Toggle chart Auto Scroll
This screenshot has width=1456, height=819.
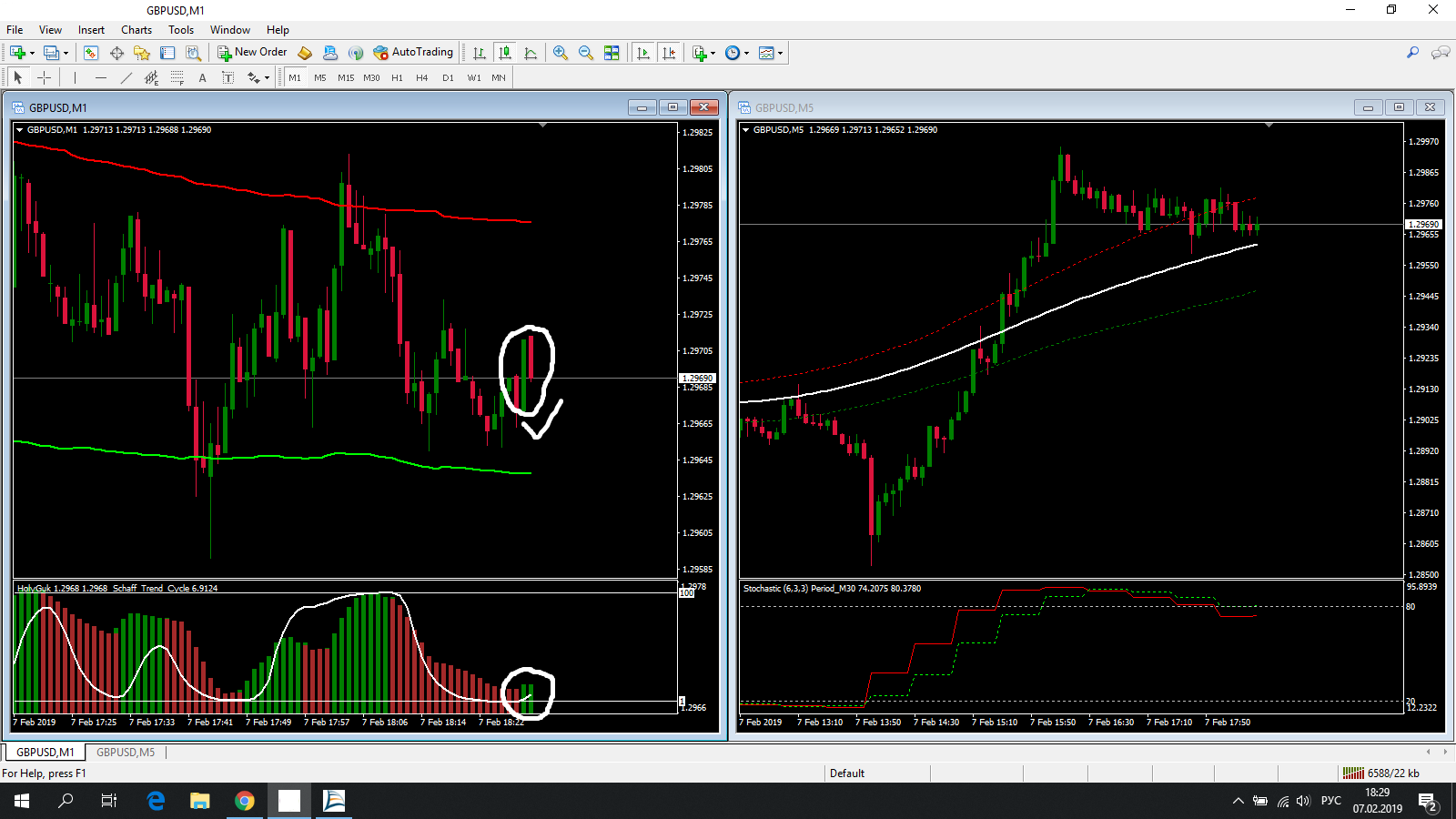[643, 53]
